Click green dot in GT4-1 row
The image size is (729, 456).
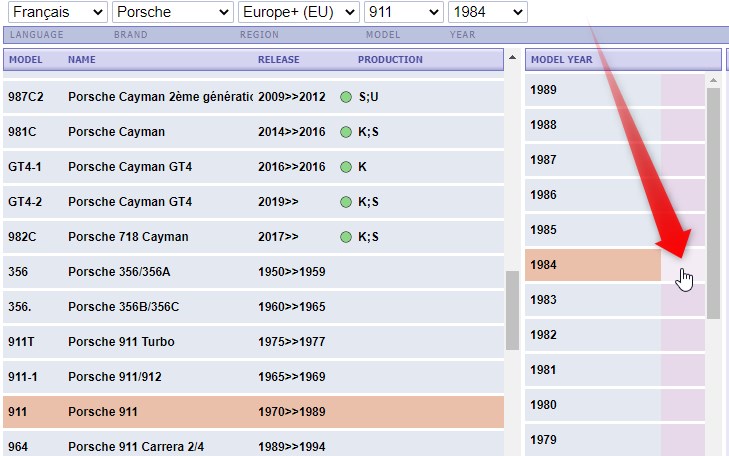(x=345, y=167)
